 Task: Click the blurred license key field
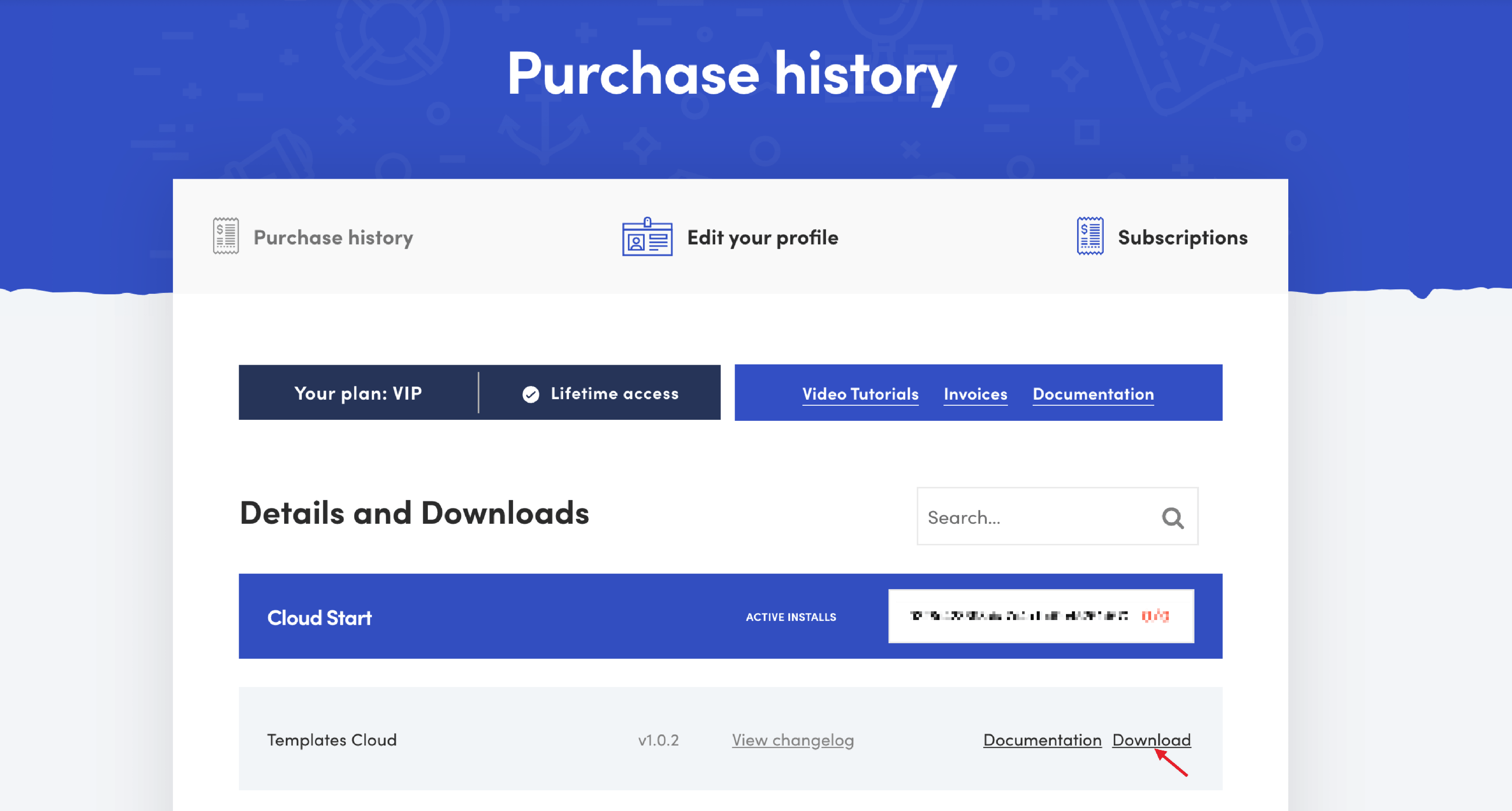tap(1019, 615)
